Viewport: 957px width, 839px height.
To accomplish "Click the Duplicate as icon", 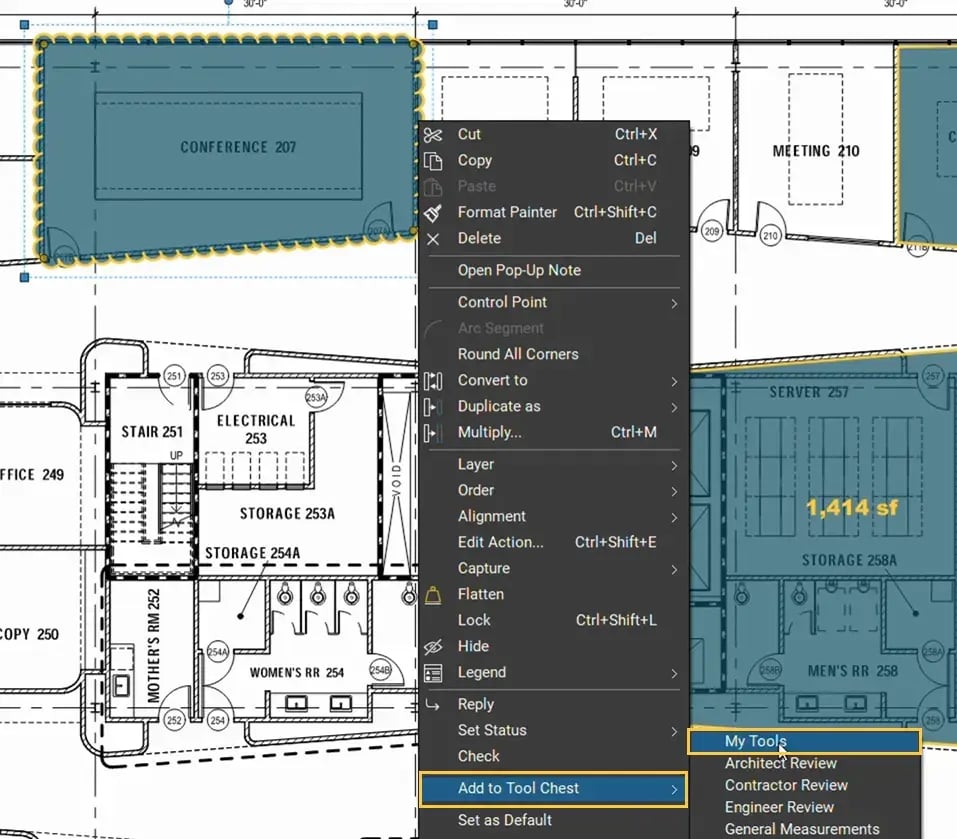I will [433, 407].
